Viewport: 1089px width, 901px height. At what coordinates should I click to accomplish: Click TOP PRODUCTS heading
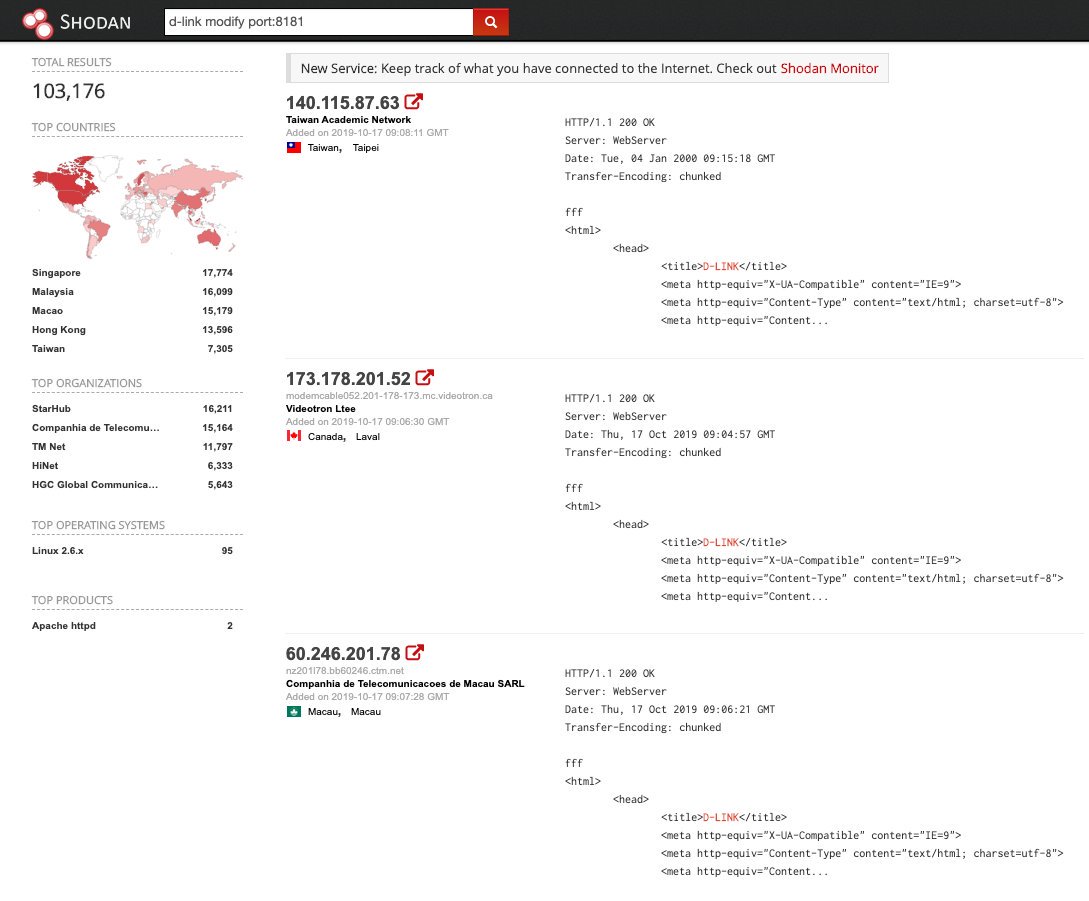coord(72,600)
